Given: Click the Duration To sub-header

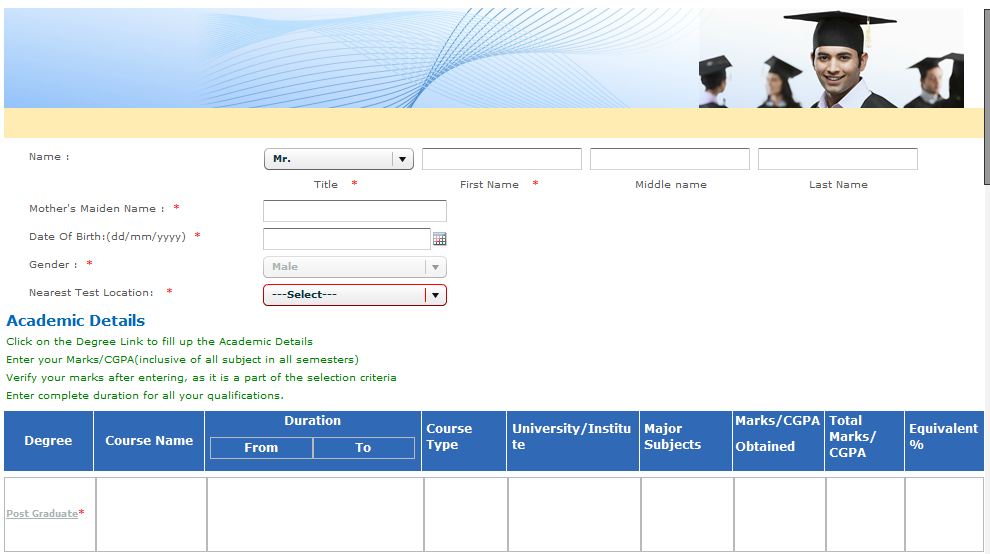Looking at the screenshot, I should 363,448.
